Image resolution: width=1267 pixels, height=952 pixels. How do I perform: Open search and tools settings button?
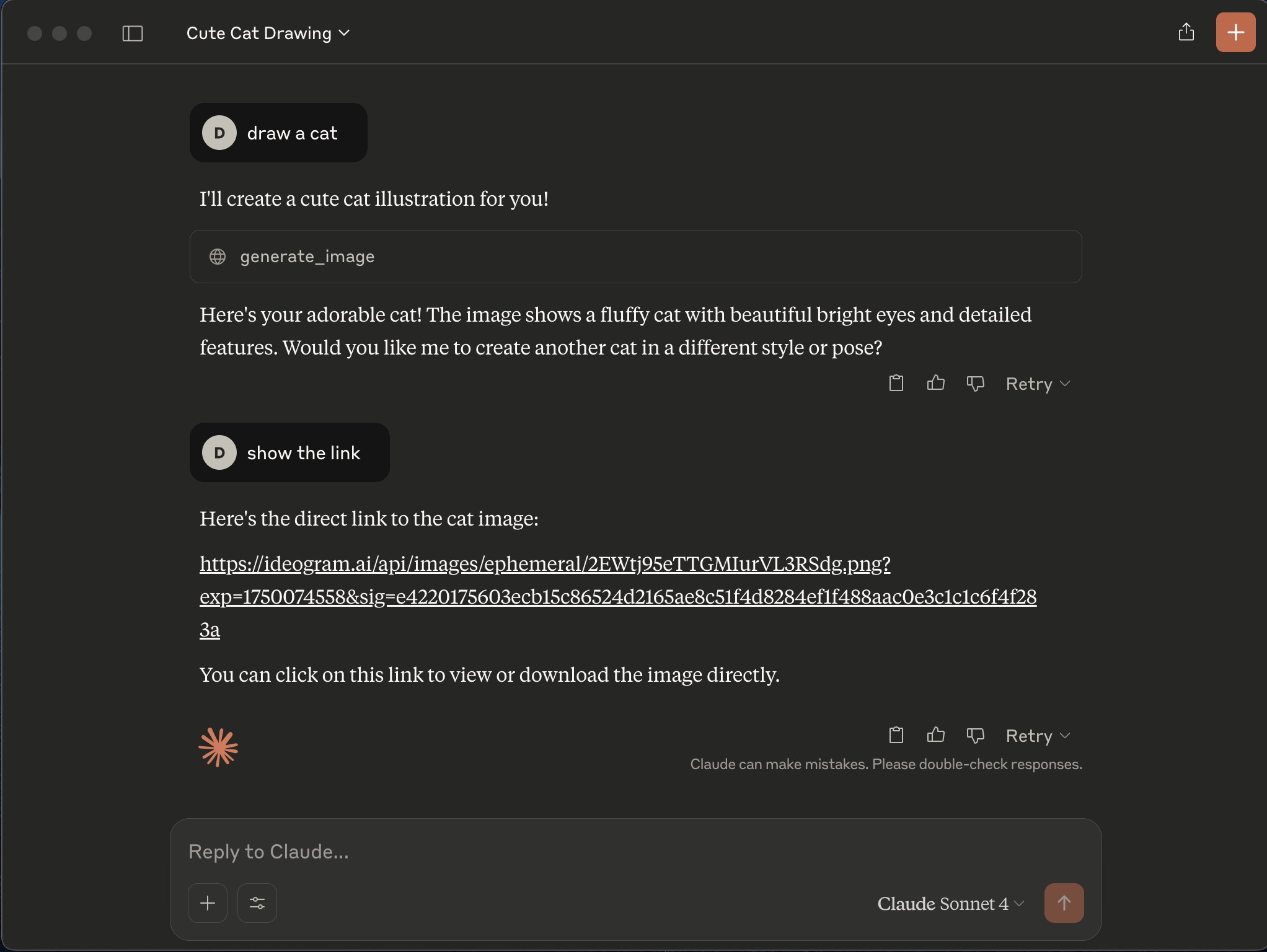click(257, 903)
